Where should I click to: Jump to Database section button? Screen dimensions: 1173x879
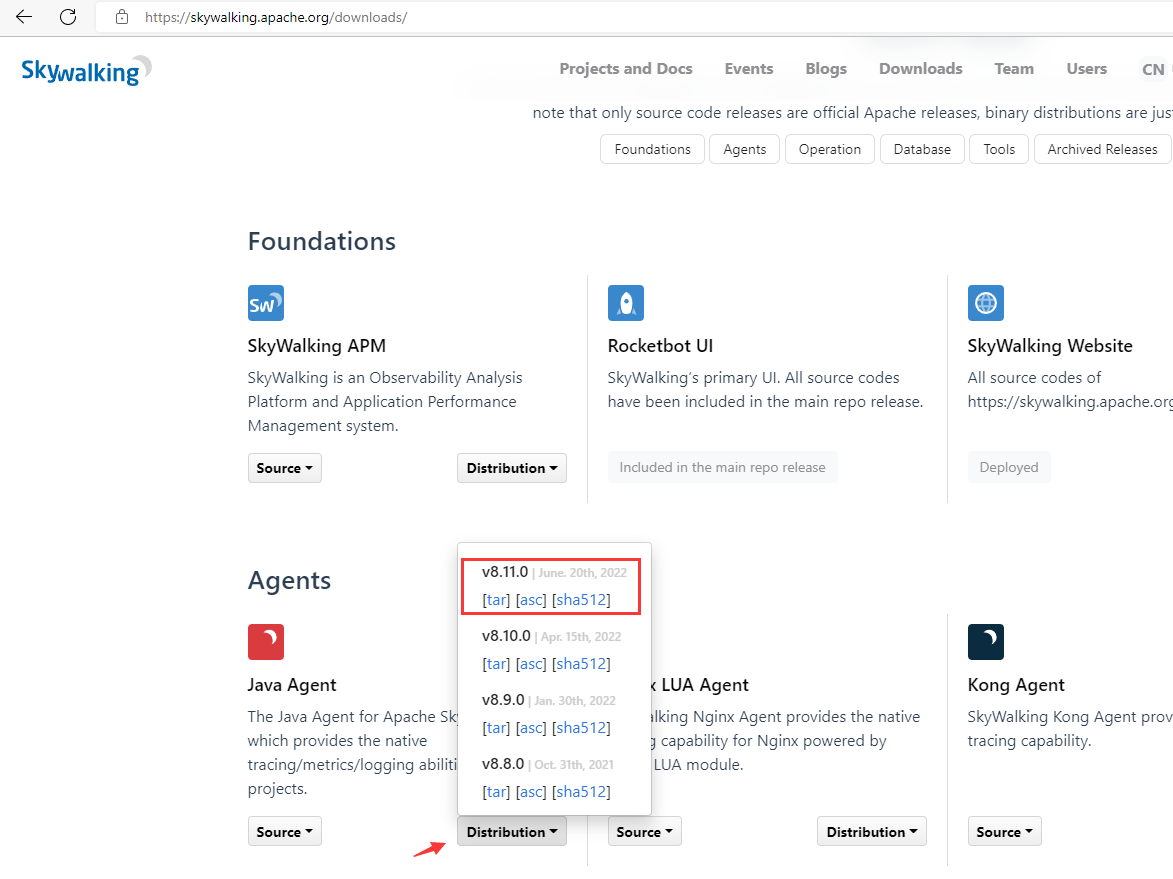tap(922, 149)
